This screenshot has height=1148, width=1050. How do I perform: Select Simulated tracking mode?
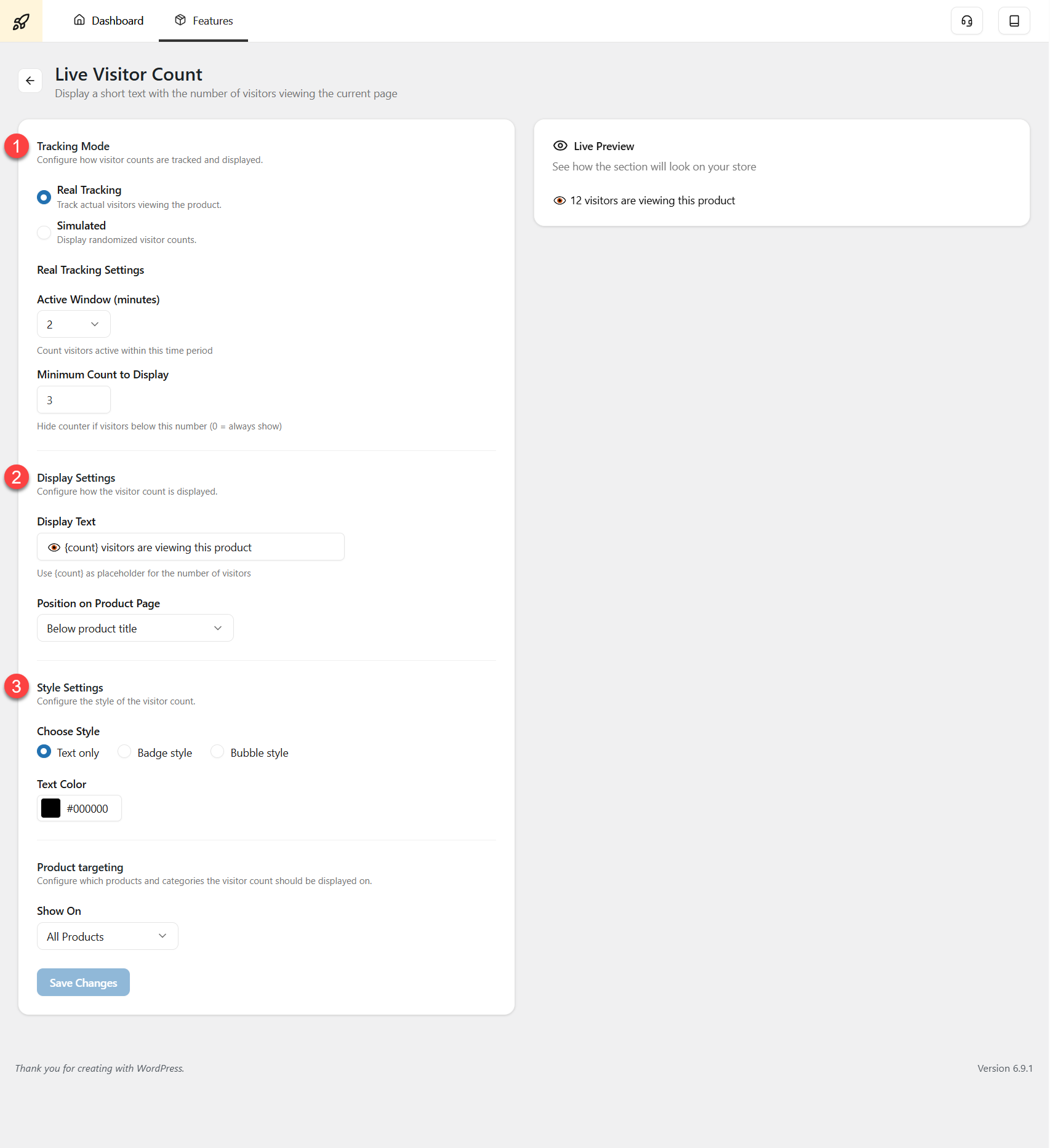point(44,233)
